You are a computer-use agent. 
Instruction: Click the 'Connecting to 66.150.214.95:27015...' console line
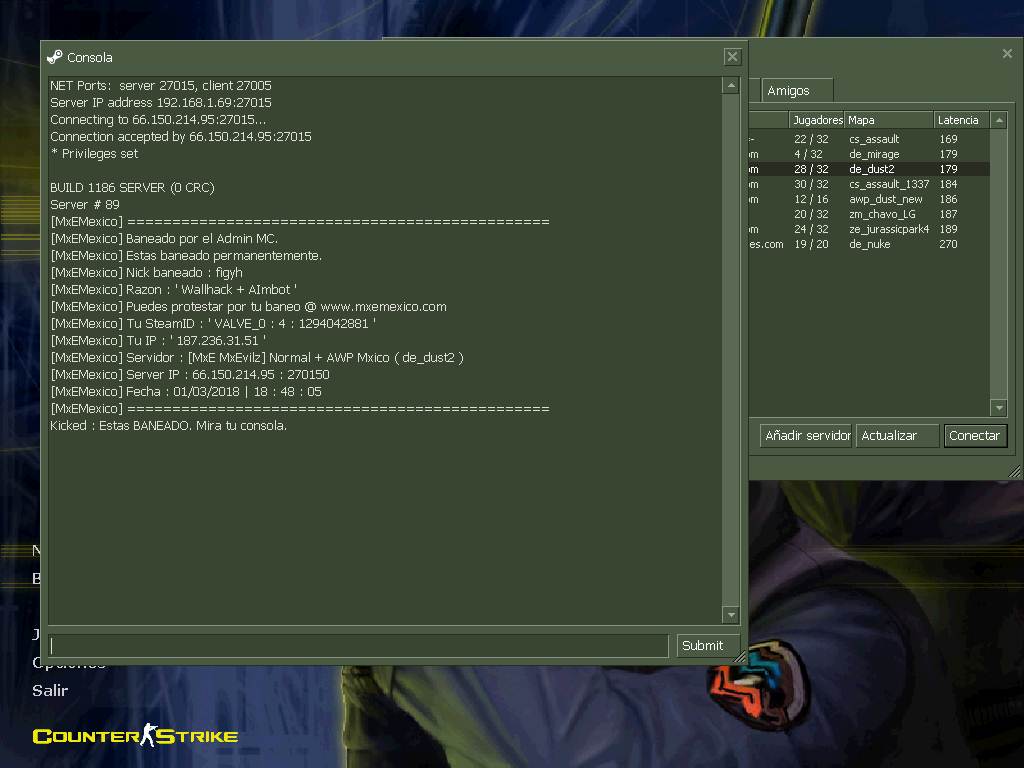[x=158, y=120]
